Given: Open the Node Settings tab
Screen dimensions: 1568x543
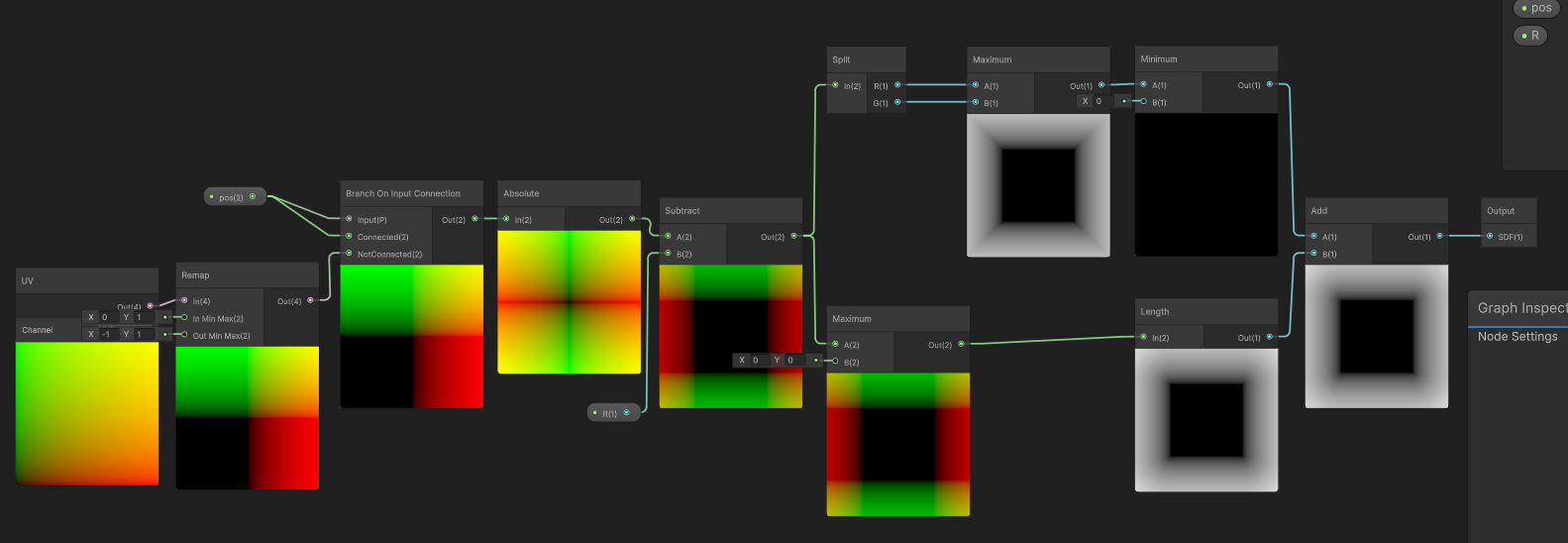Looking at the screenshot, I should [x=1516, y=337].
